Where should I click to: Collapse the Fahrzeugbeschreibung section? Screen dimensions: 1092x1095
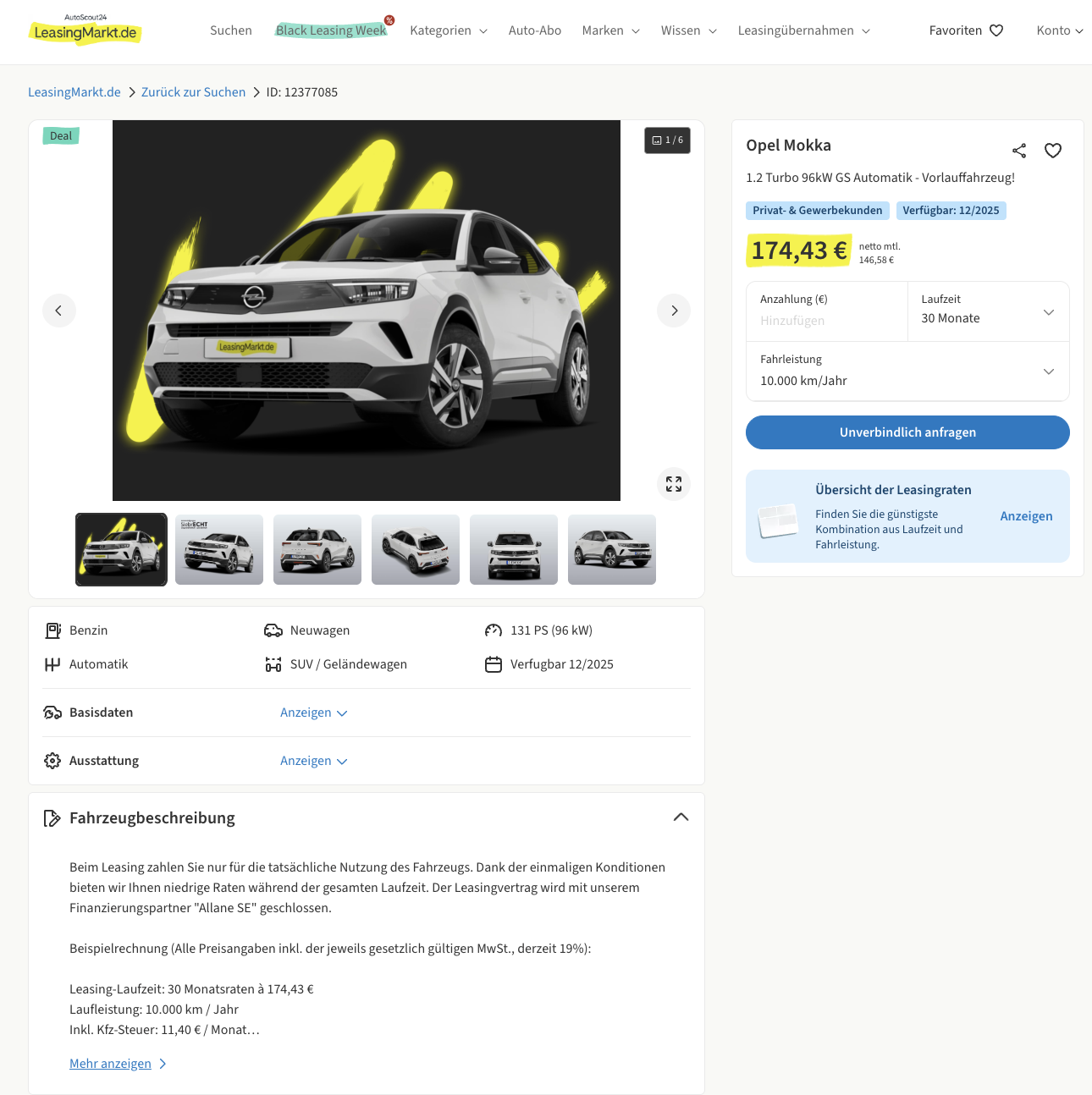coord(681,817)
